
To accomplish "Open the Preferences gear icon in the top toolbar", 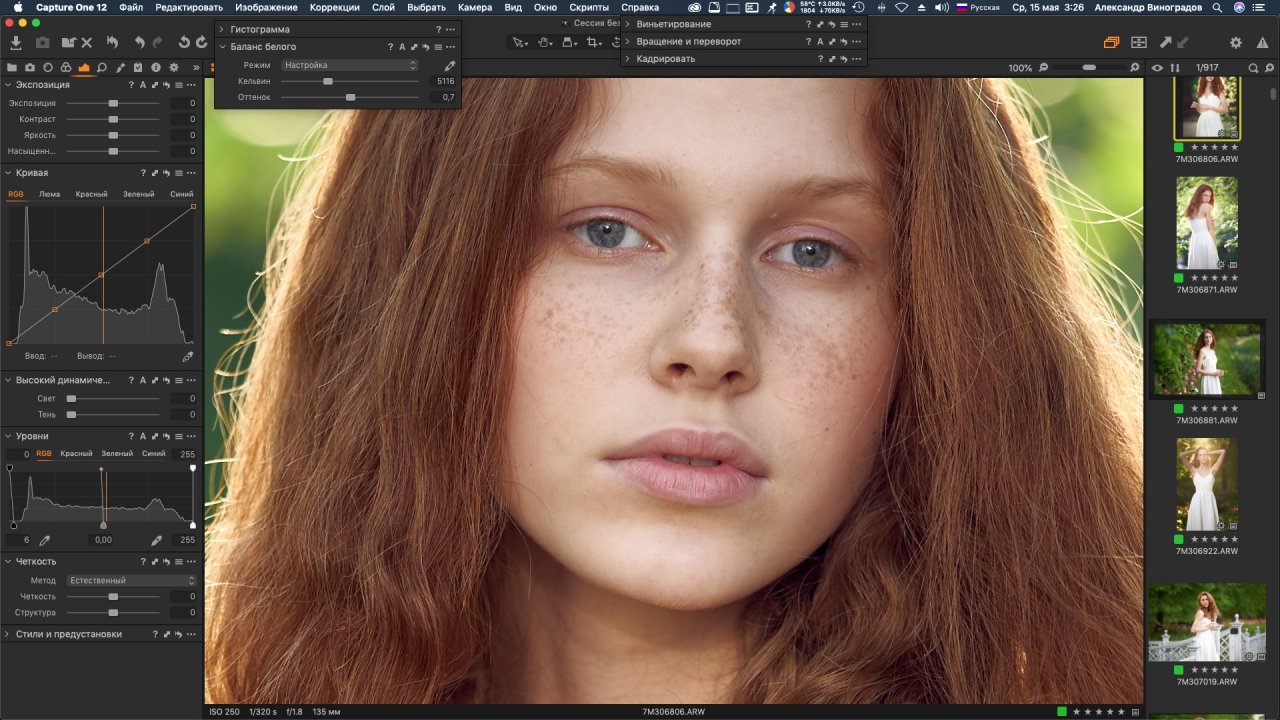I will (x=1236, y=43).
